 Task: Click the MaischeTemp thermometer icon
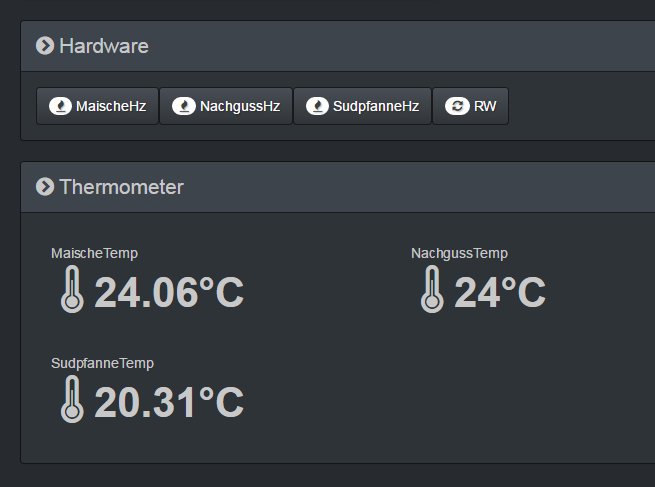[71, 290]
